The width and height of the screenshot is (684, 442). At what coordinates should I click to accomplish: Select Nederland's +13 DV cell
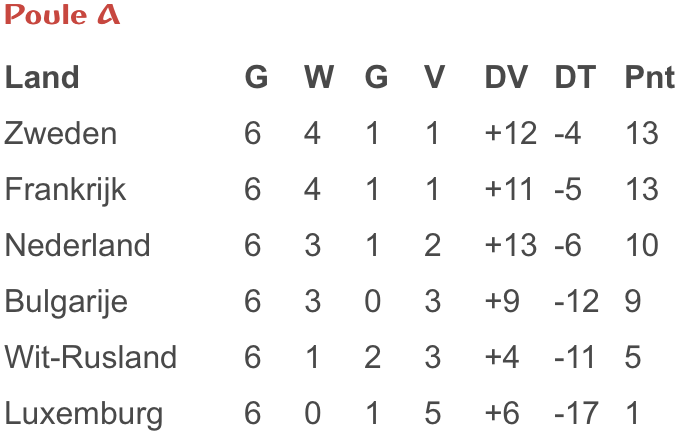coord(510,246)
